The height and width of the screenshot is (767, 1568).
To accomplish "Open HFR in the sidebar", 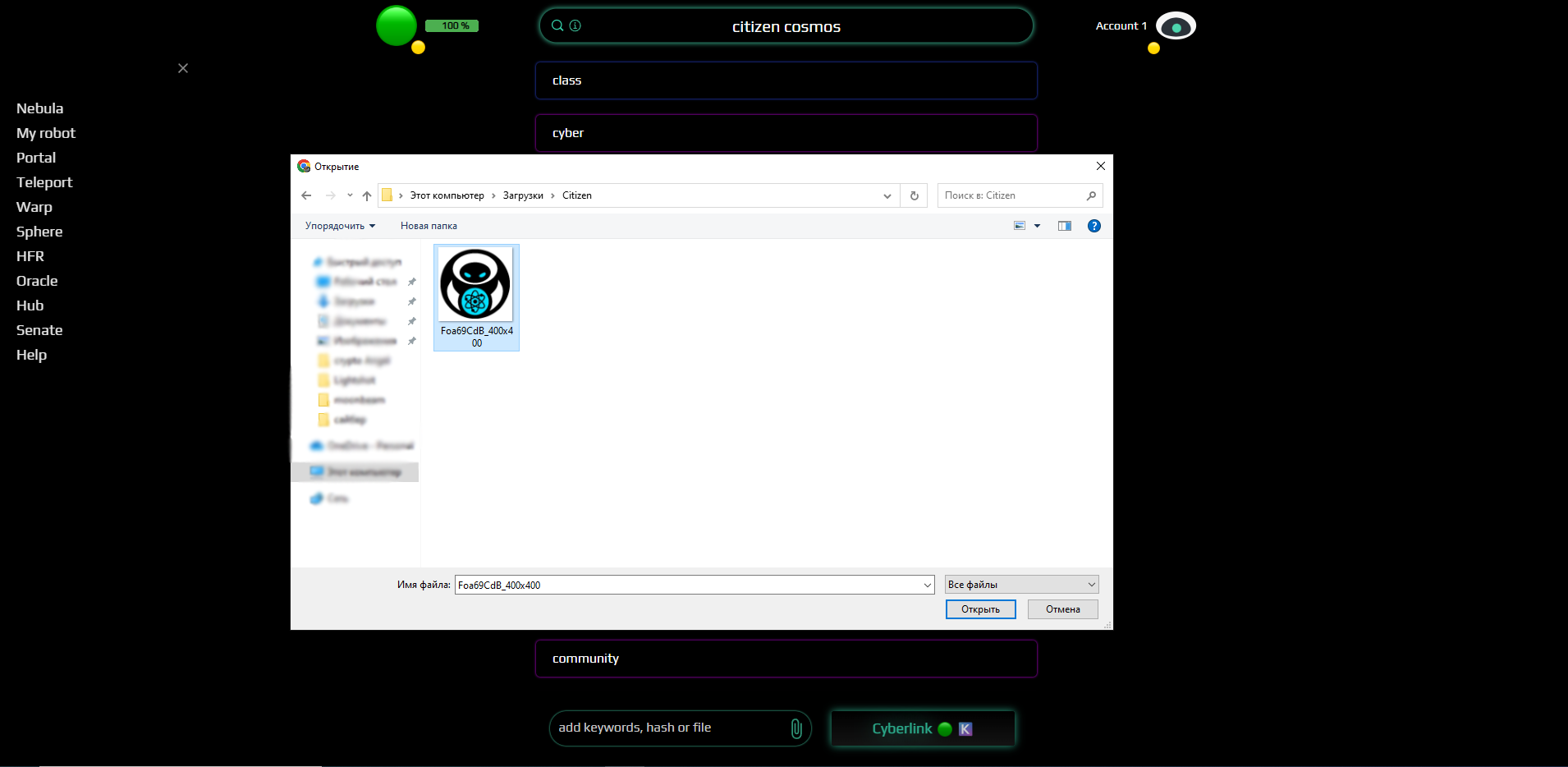I will [30, 256].
